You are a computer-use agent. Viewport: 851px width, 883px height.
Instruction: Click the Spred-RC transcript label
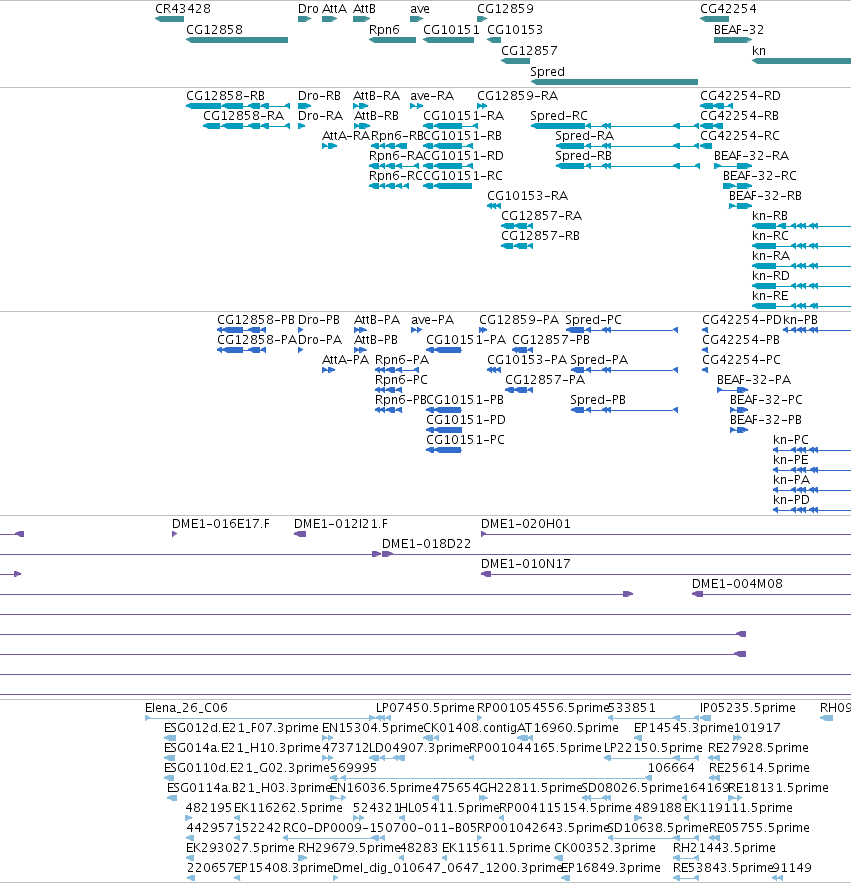click(559, 116)
